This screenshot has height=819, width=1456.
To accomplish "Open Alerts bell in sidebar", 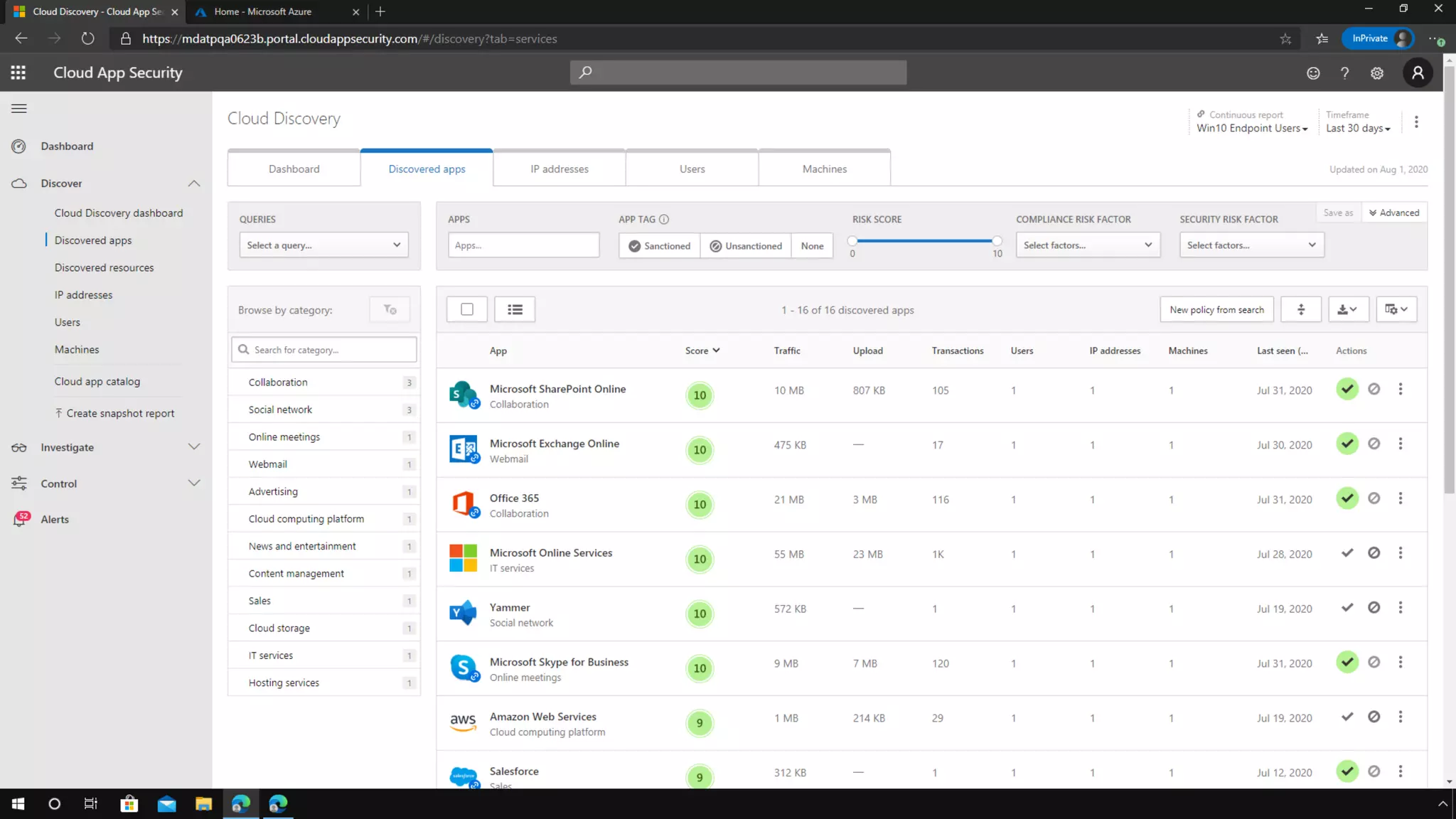I will 20,519.
